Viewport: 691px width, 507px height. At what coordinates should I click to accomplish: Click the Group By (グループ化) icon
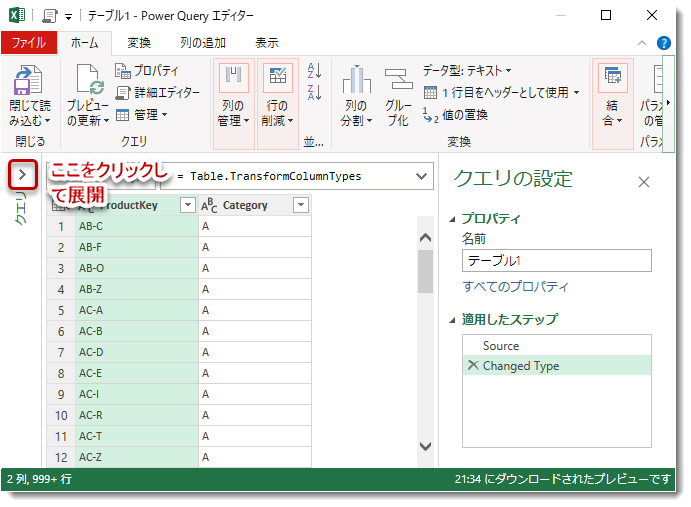tap(398, 79)
